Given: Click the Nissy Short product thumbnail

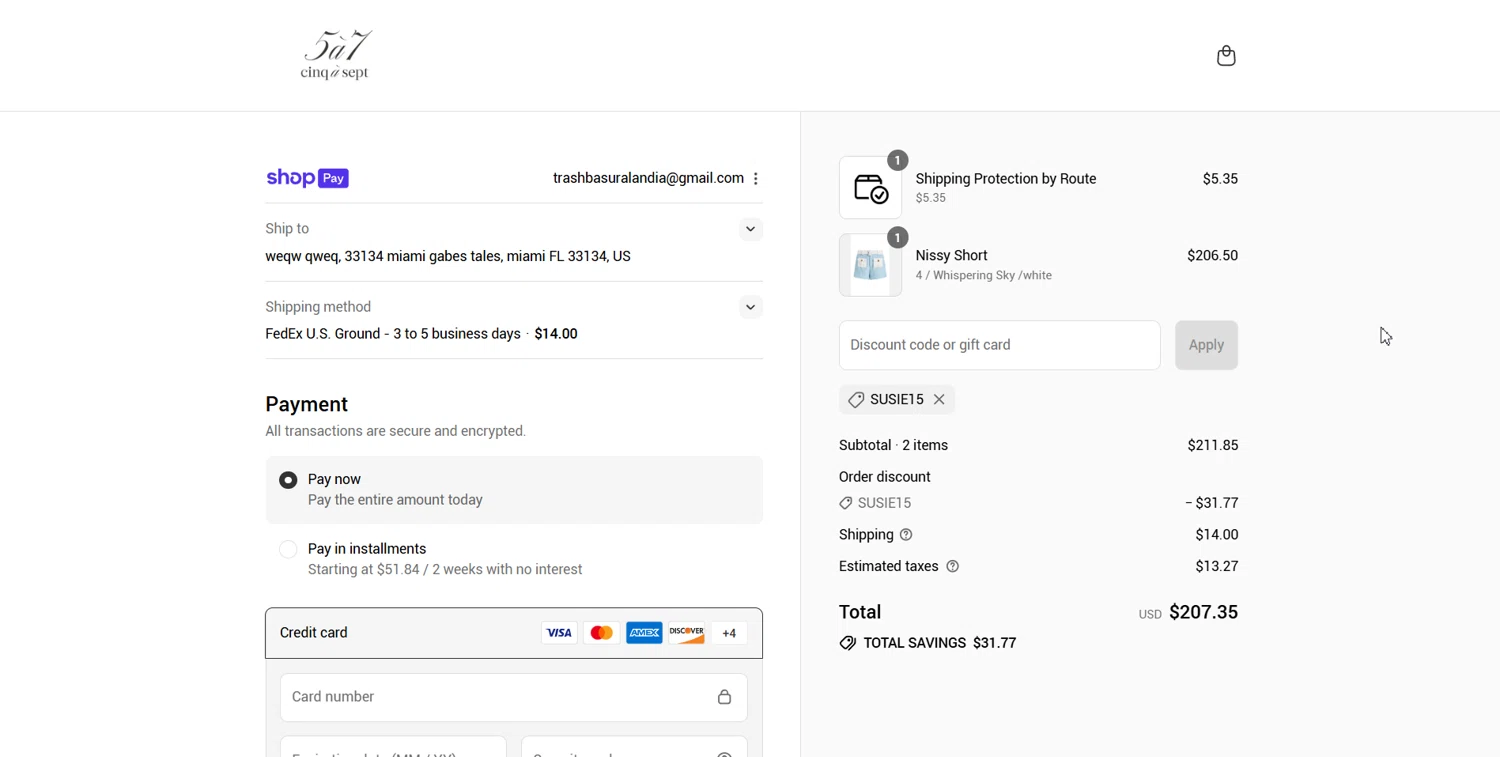Looking at the screenshot, I should (x=870, y=265).
